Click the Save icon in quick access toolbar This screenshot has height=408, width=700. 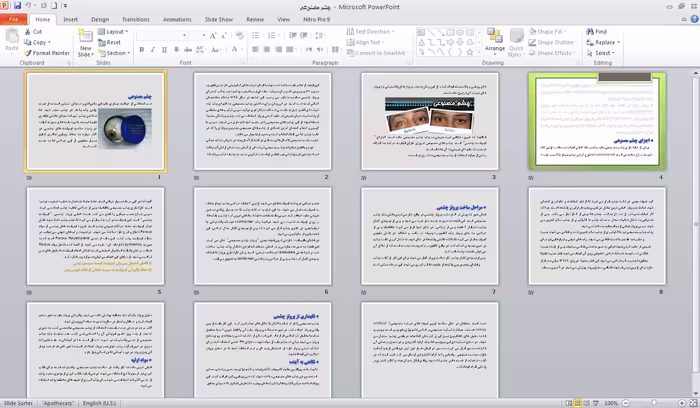click(17, 6)
